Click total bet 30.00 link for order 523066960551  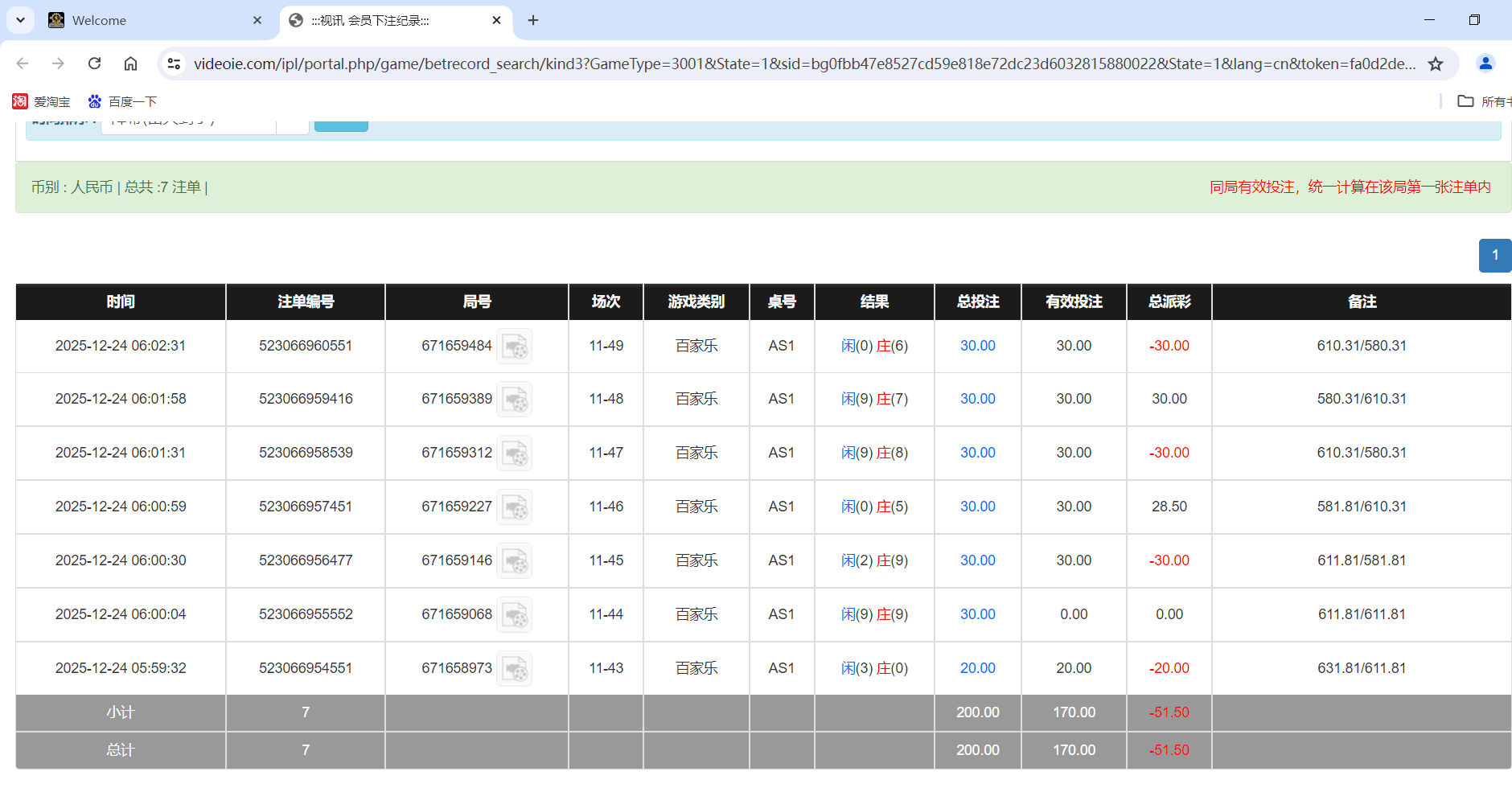977,346
